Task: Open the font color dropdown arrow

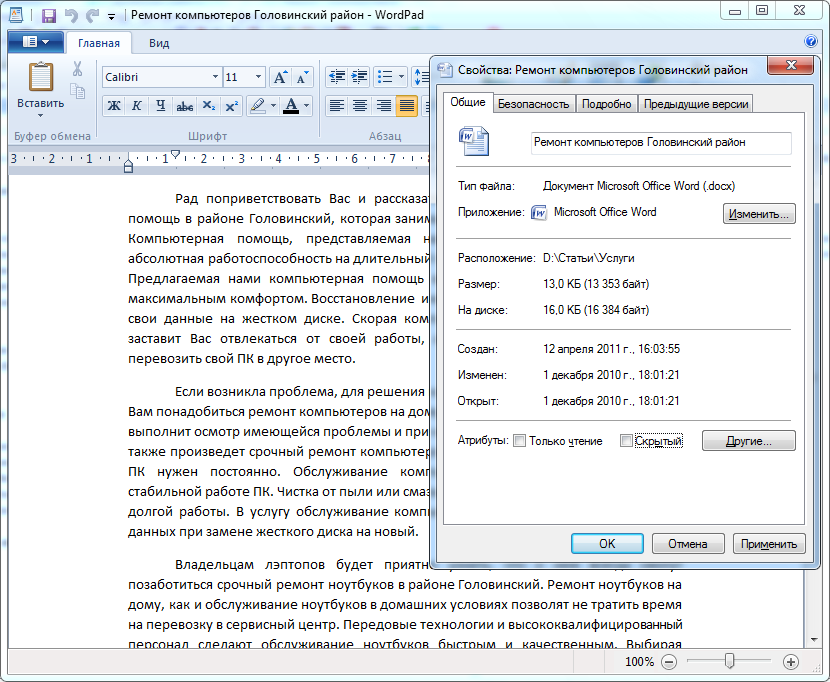Action: pyautogui.click(x=306, y=106)
